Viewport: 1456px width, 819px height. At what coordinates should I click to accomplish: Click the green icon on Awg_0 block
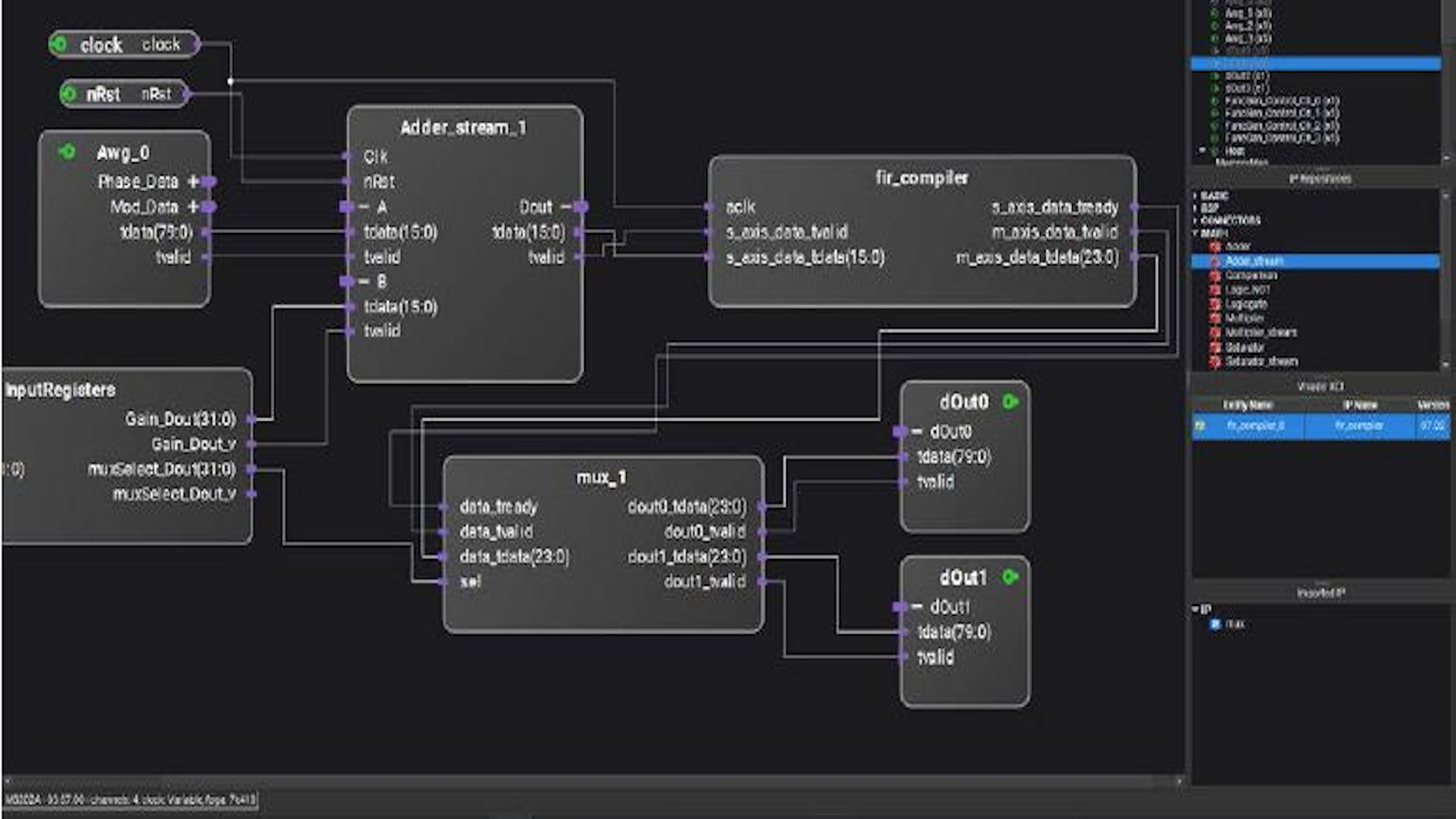point(66,152)
